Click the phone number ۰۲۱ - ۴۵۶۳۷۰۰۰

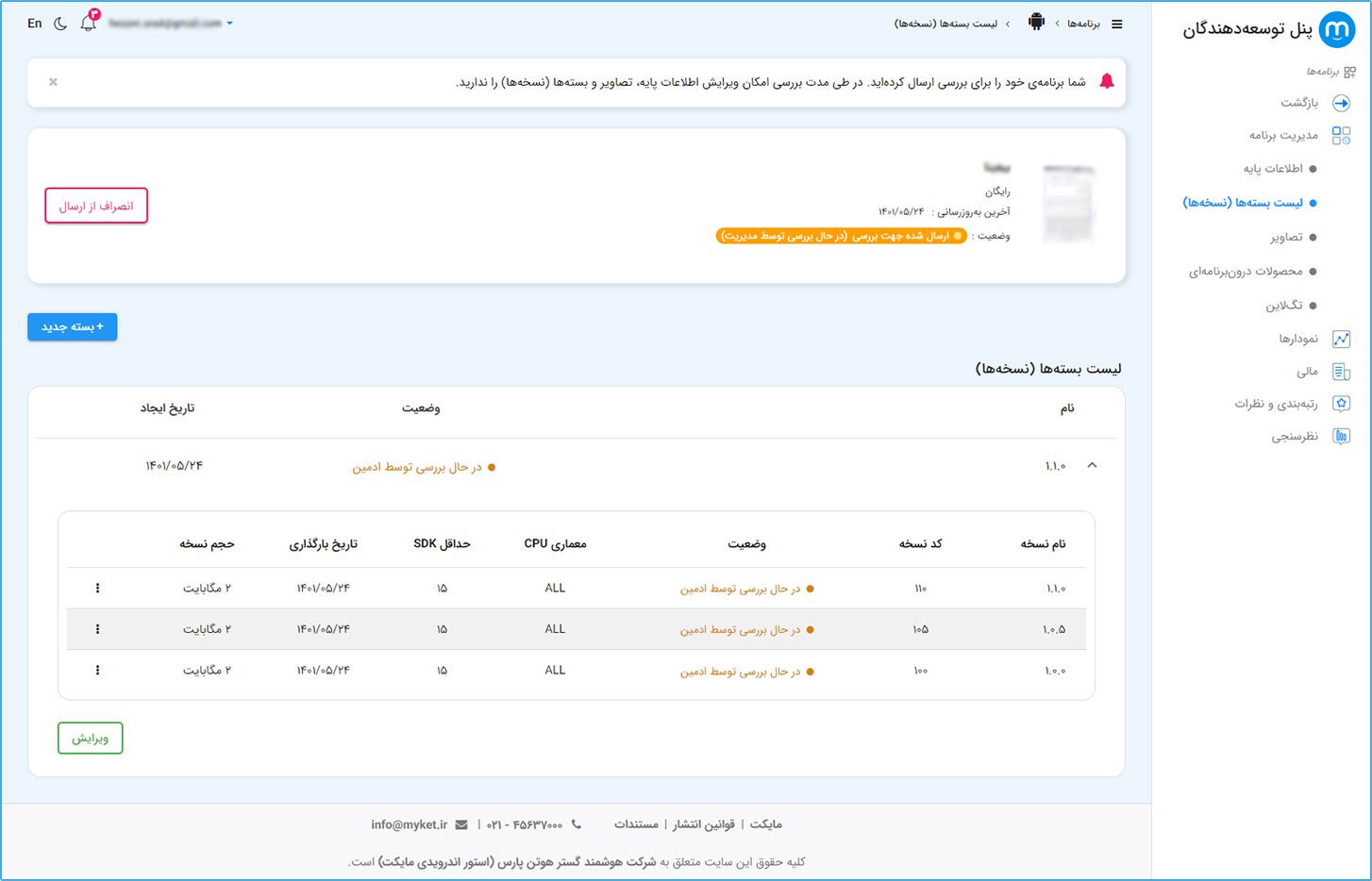pos(524,824)
